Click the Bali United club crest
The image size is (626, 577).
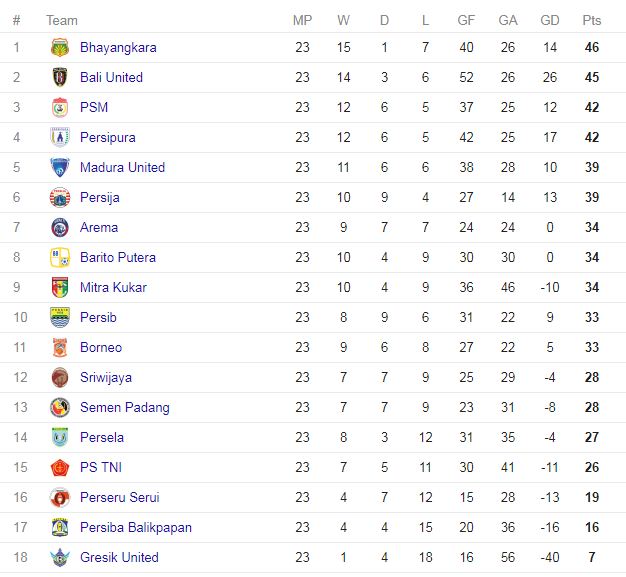pyautogui.click(x=60, y=77)
